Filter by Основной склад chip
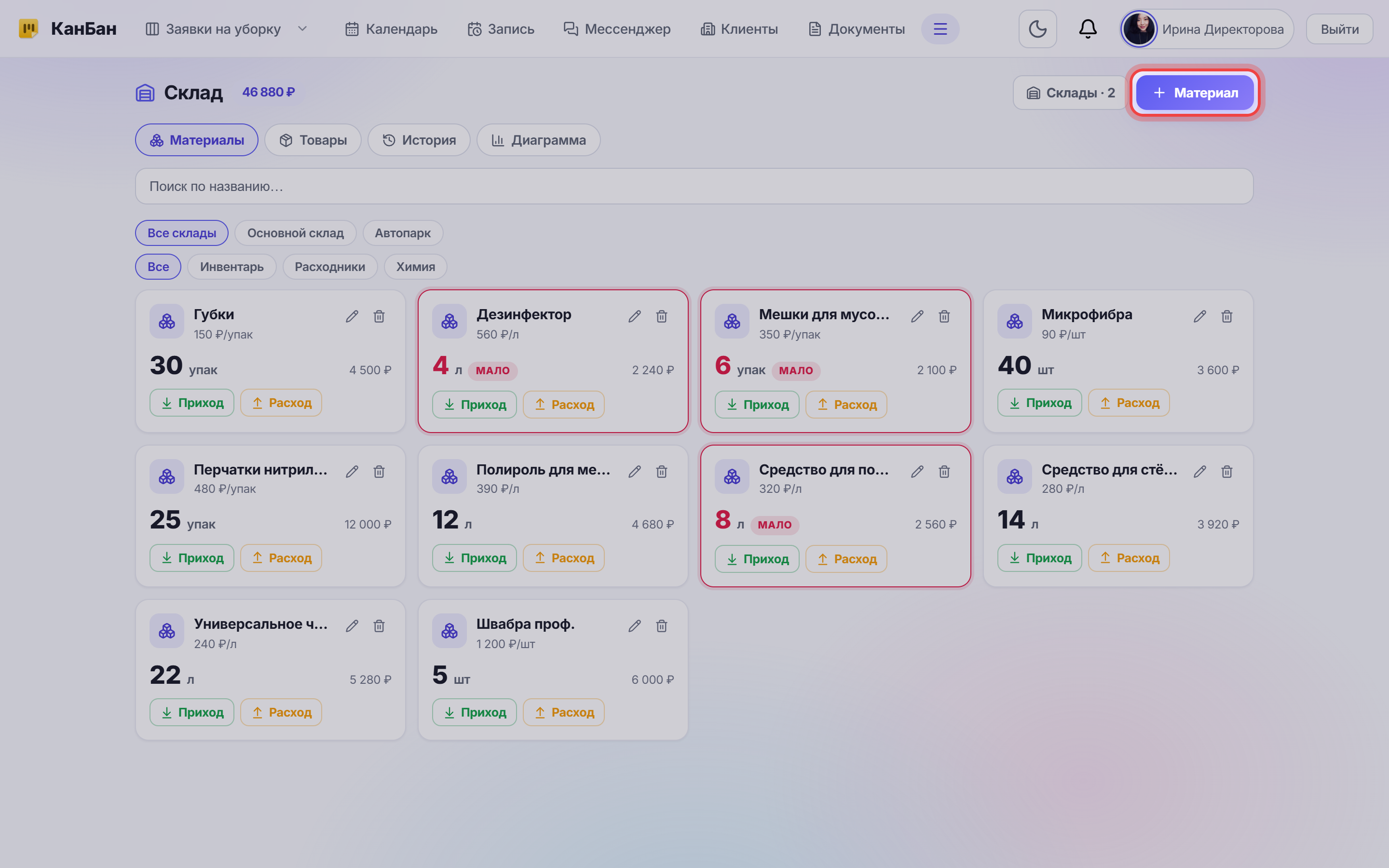 point(295,233)
